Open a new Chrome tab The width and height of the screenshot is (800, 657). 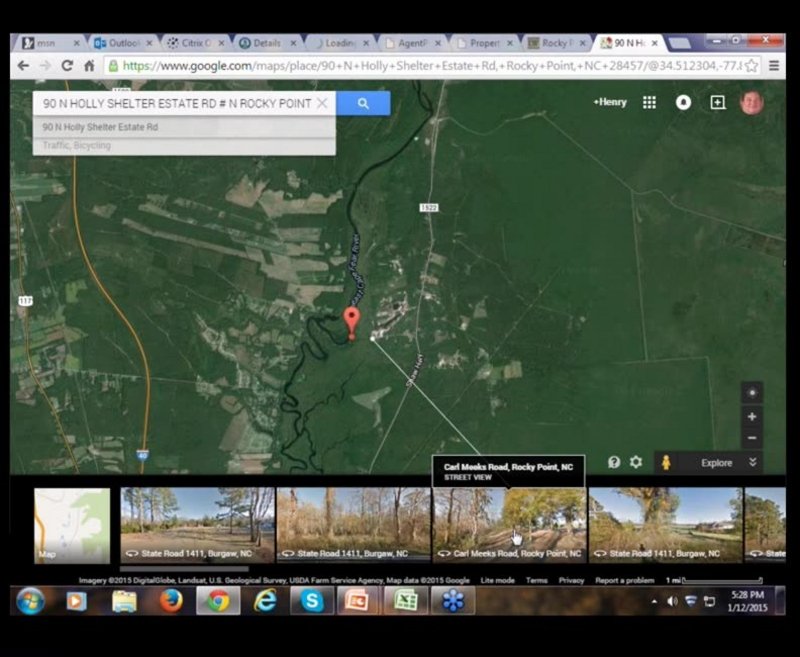(x=679, y=43)
